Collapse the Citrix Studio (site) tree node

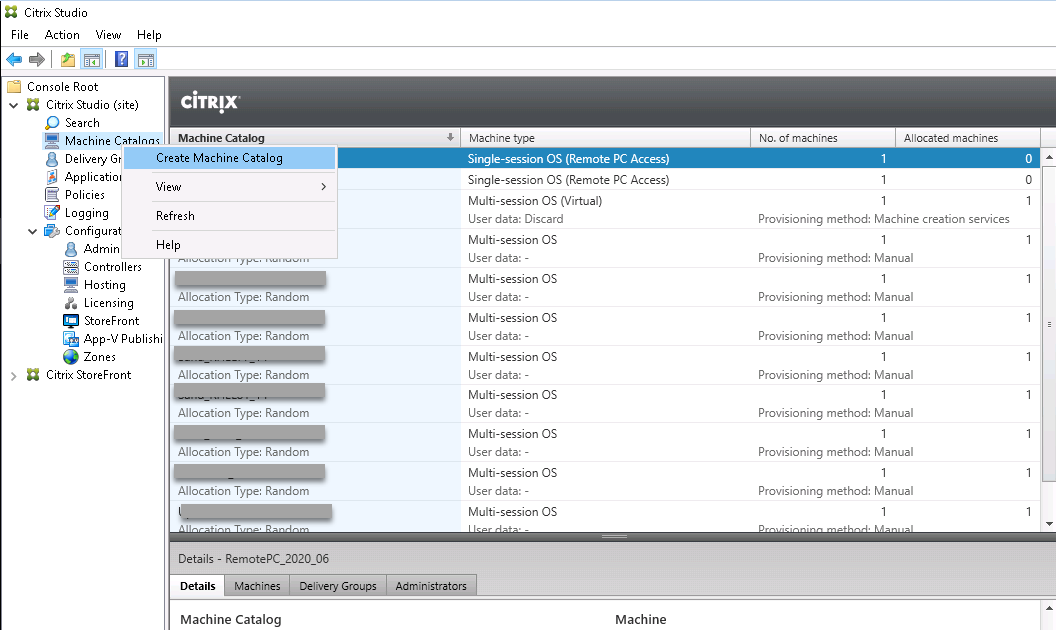tap(14, 105)
